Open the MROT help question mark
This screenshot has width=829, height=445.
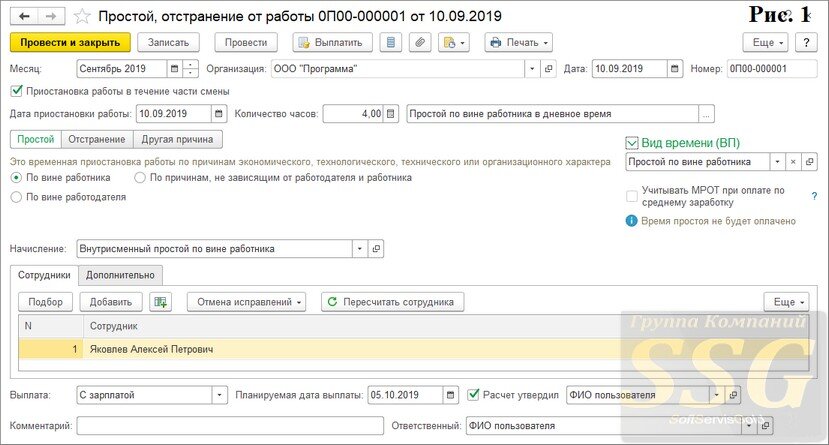(814, 196)
